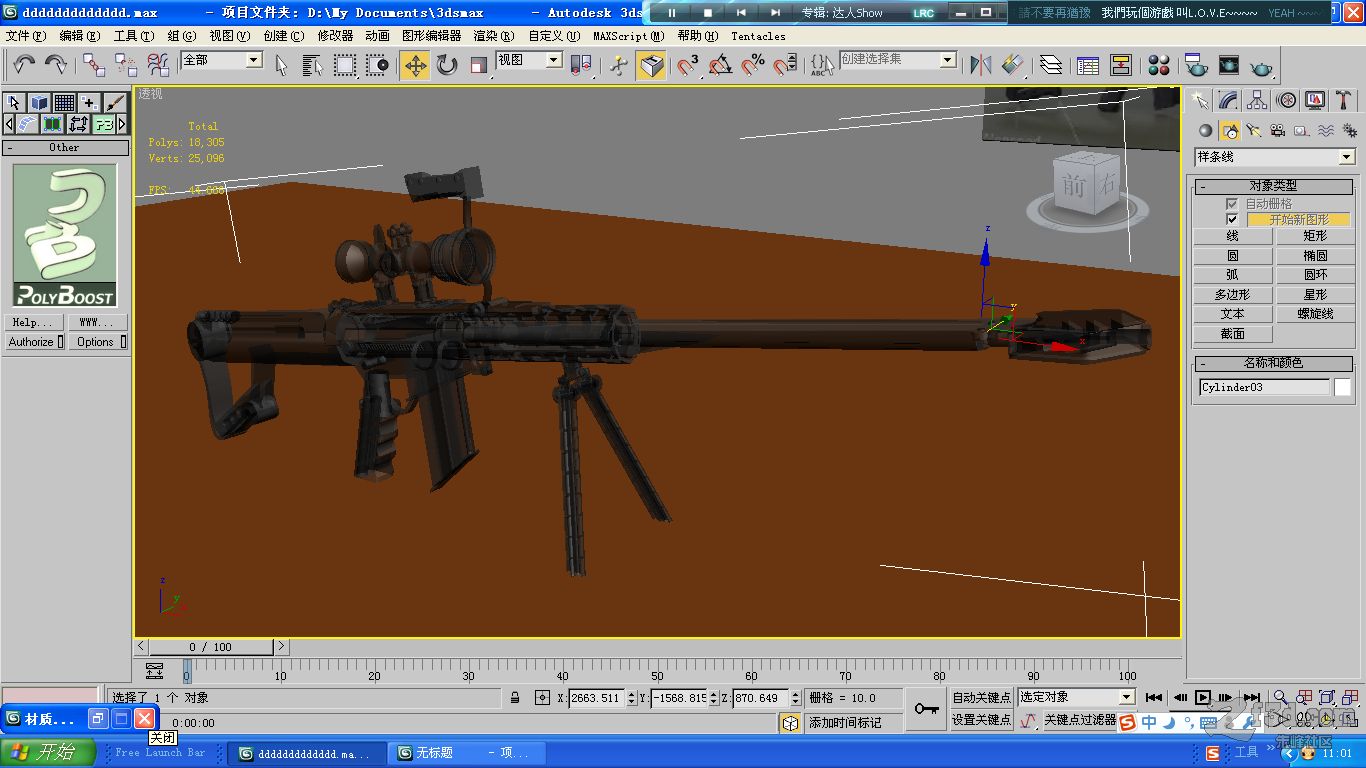
Task: Open the Tentacles menu
Action: (758, 35)
